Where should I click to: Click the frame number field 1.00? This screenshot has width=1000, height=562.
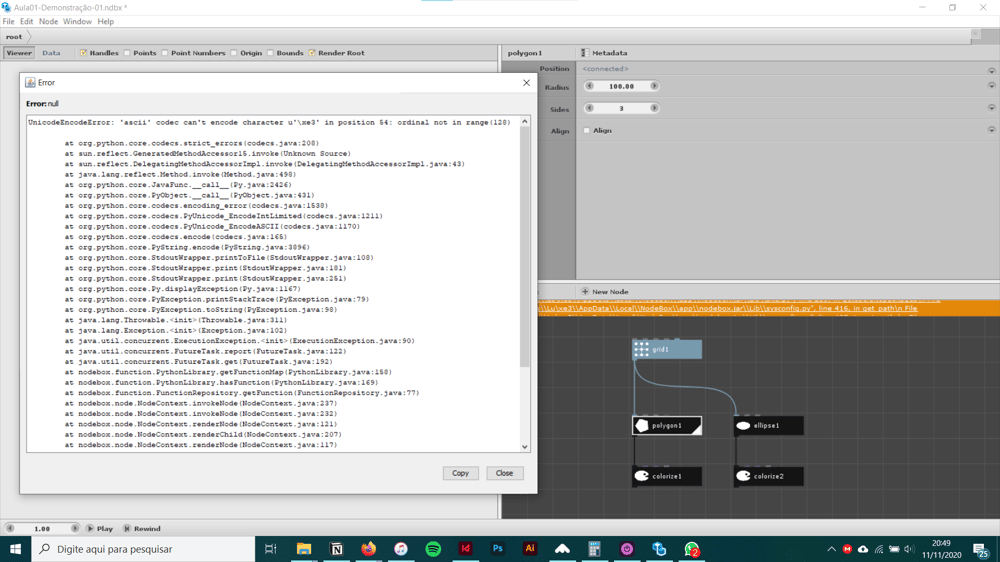[42, 529]
